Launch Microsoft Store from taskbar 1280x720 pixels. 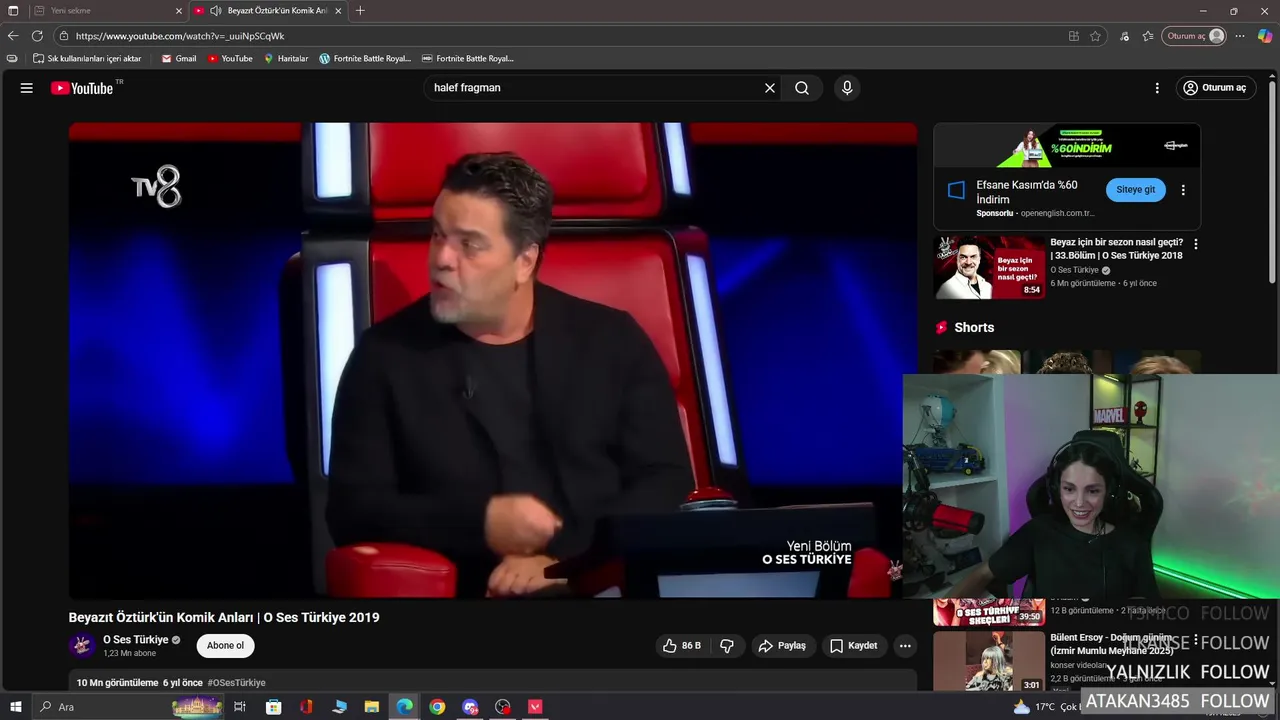273,707
